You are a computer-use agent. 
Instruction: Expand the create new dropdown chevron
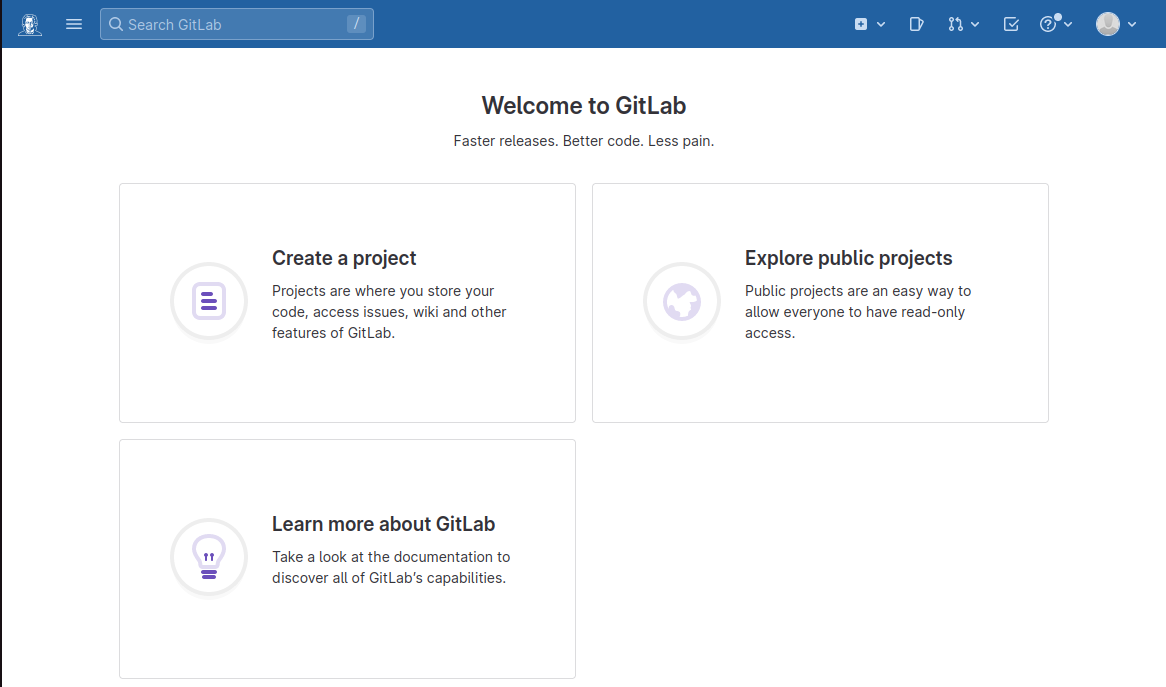[x=881, y=25]
